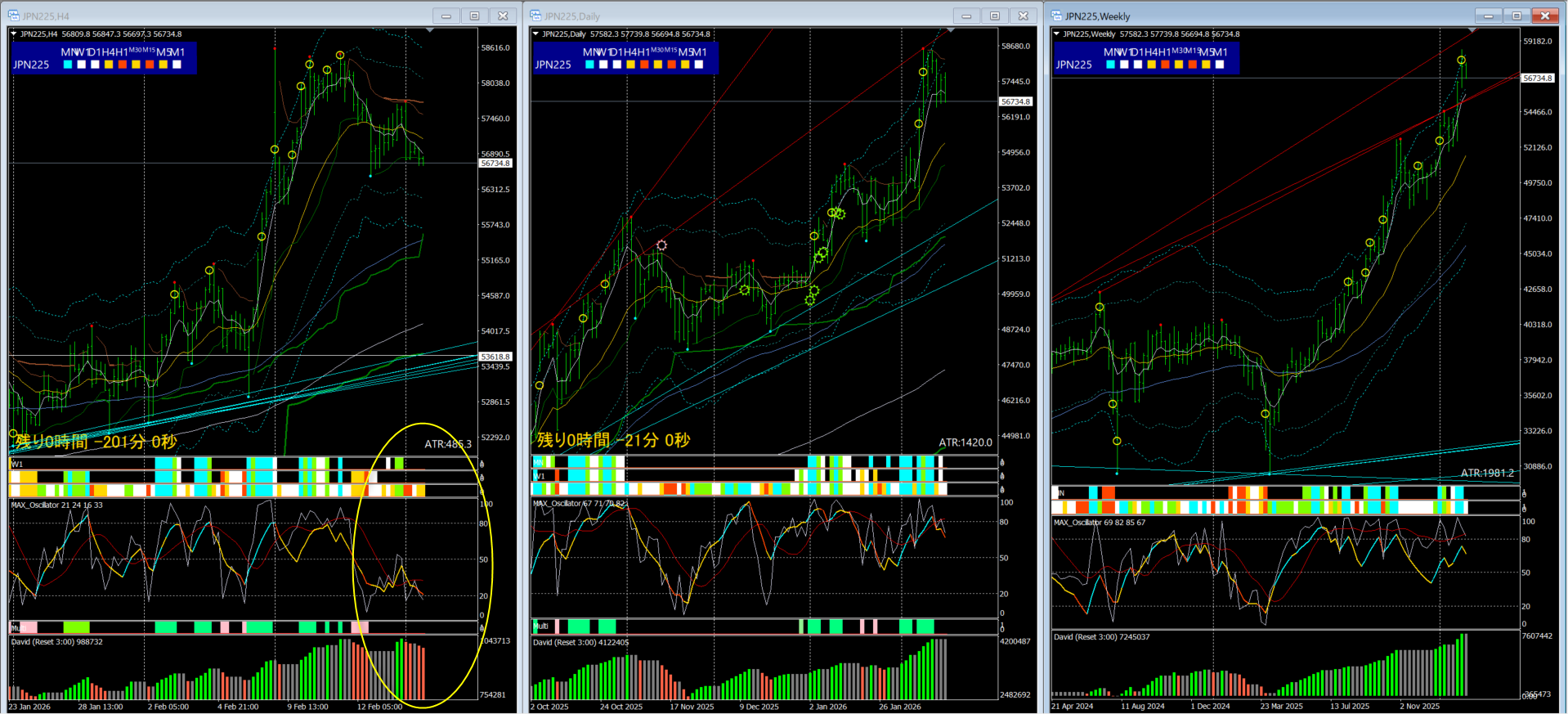Image resolution: width=1568 pixels, height=714 pixels.
Task: Click the ATR:1420.0 label in the Daily chart
Action: pos(965,442)
